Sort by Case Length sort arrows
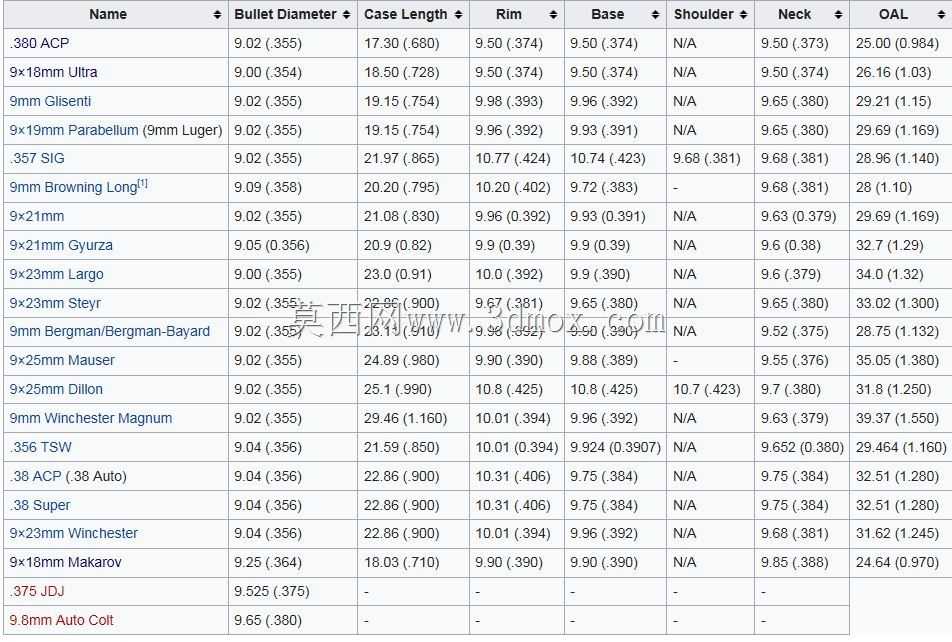The height and width of the screenshot is (642, 952). click(x=458, y=15)
